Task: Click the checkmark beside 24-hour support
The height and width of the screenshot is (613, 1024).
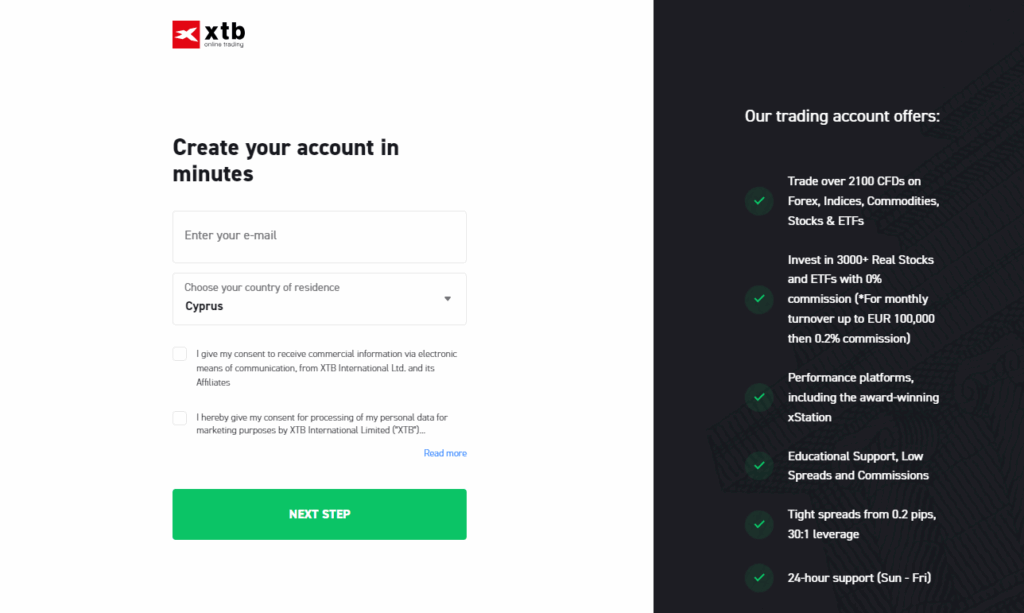Action: click(759, 577)
